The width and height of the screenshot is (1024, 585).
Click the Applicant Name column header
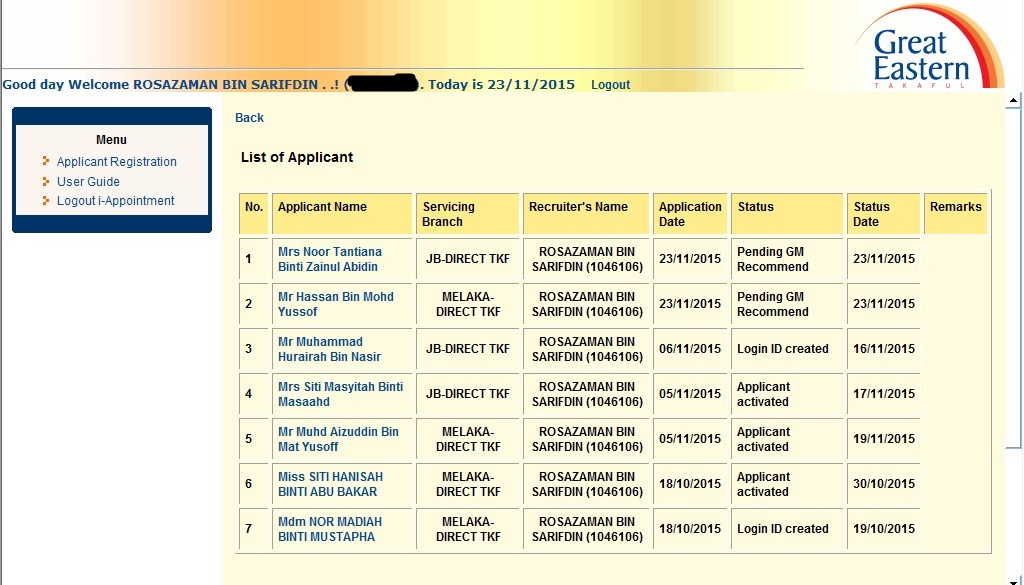click(x=322, y=207)
